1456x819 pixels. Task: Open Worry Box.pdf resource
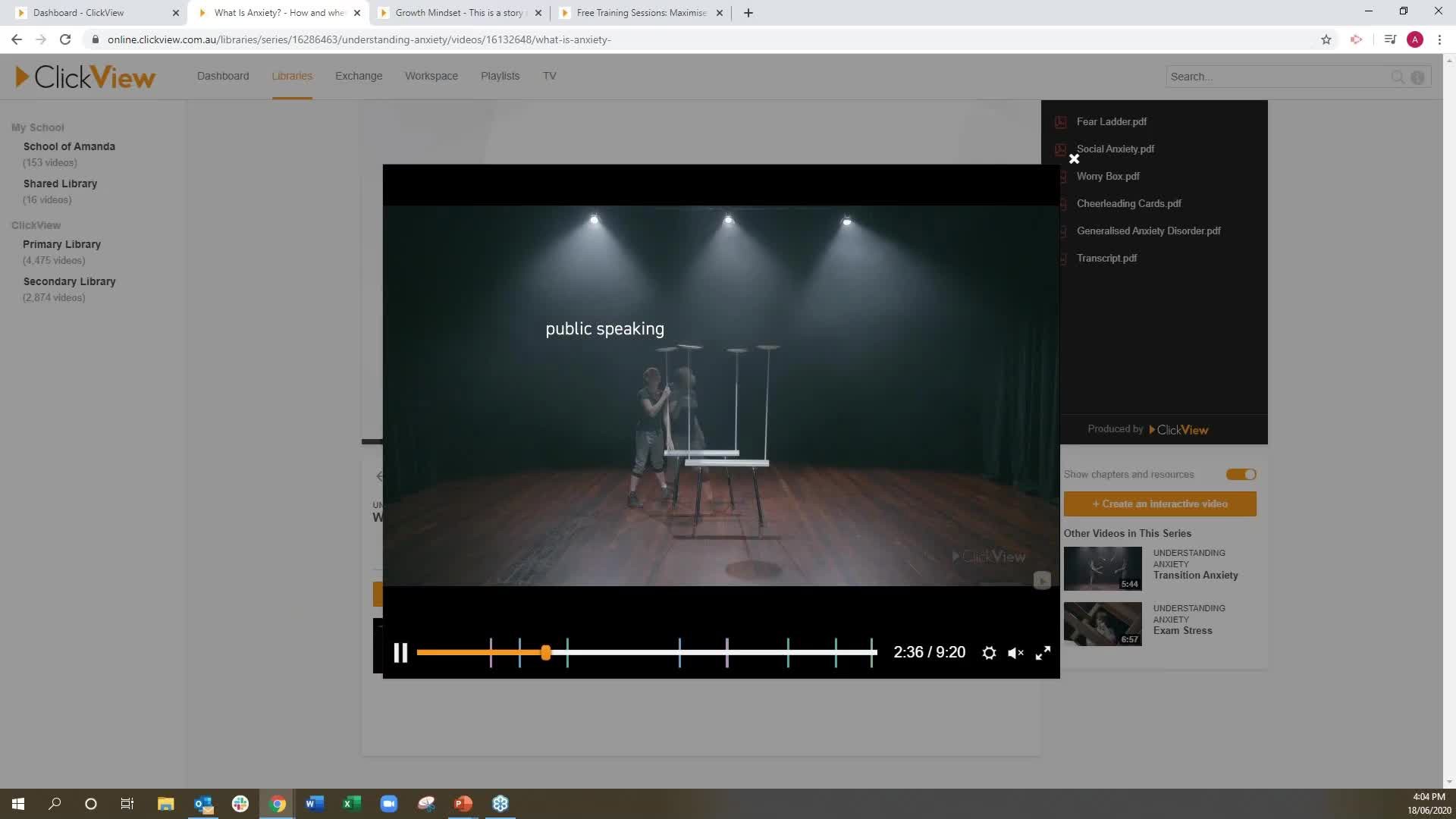1108,176
